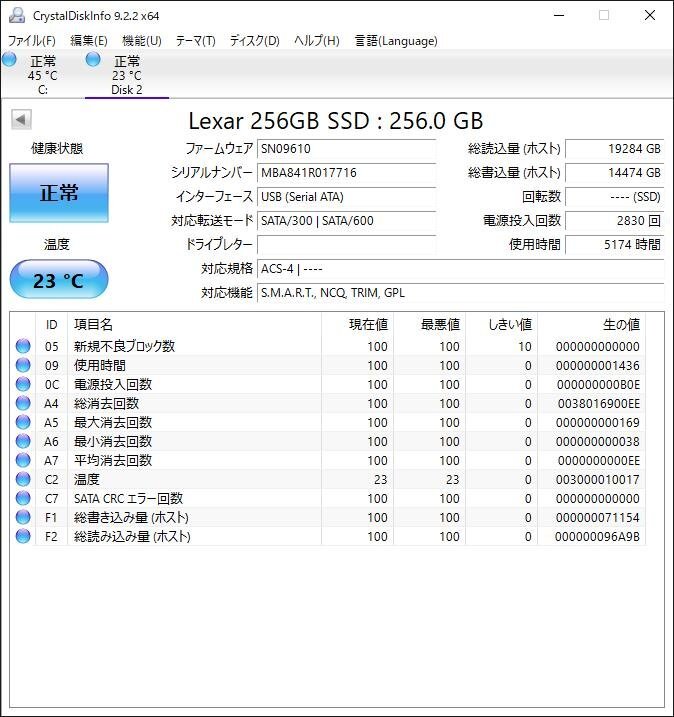
Task: Open the 機能(U) menu
Action: click(142, 41)
